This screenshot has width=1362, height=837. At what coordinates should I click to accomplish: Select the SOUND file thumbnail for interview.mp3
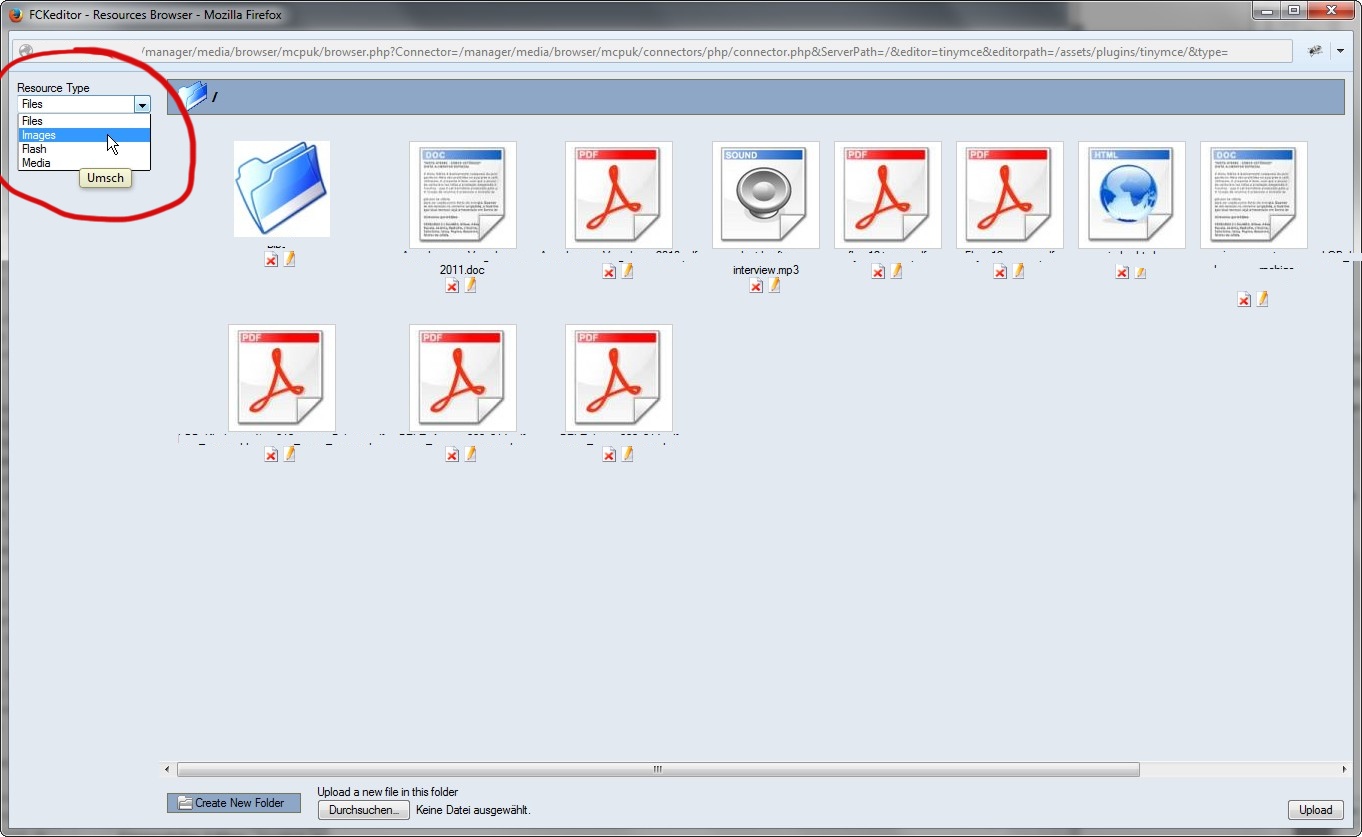[x=765, y=194]
